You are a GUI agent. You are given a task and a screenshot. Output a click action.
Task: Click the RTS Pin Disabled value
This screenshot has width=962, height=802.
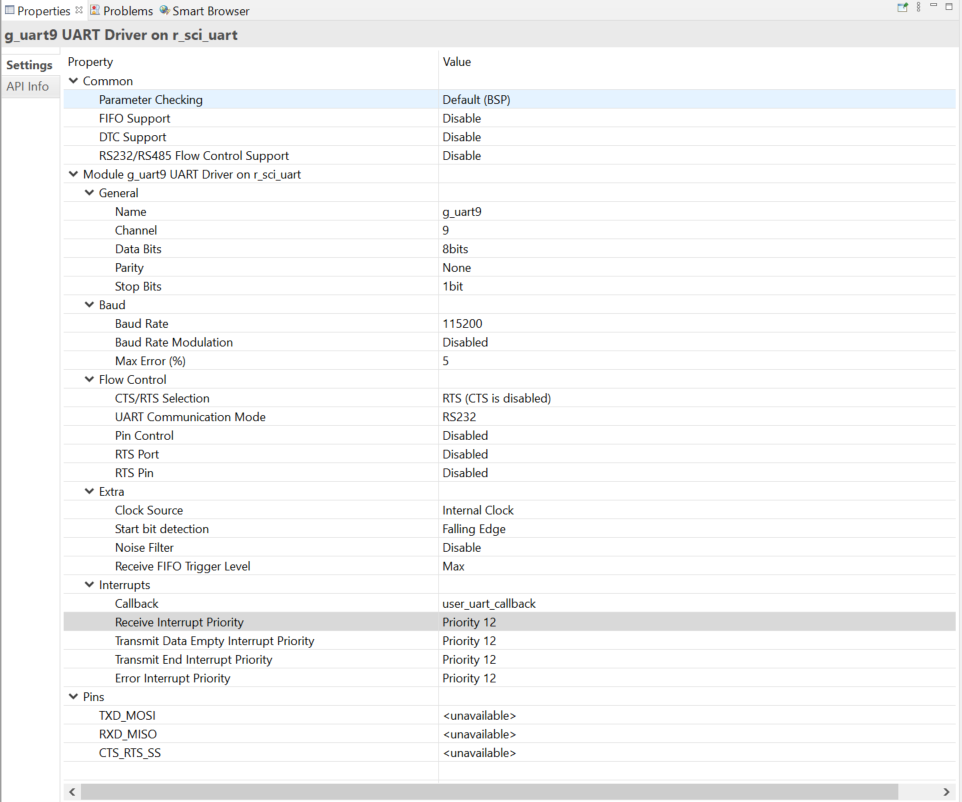click(x=465, y=473)
